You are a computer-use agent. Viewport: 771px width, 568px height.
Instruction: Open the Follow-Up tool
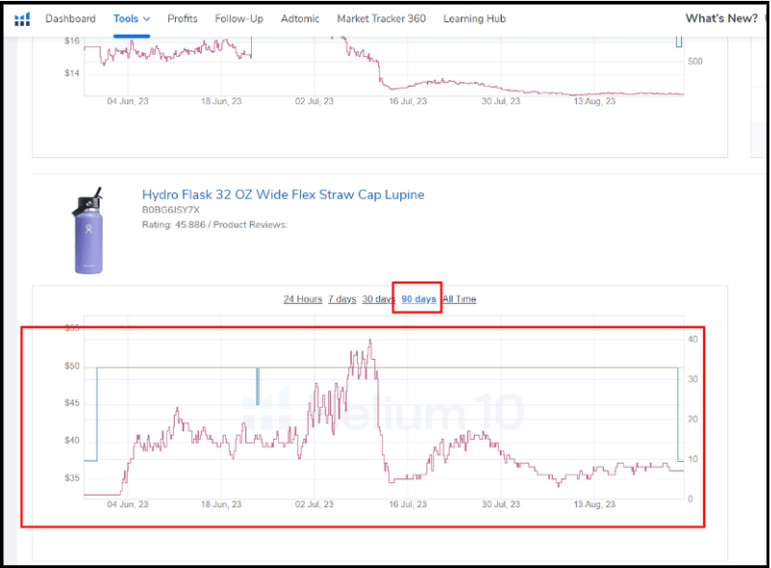[x=239, y=19]
